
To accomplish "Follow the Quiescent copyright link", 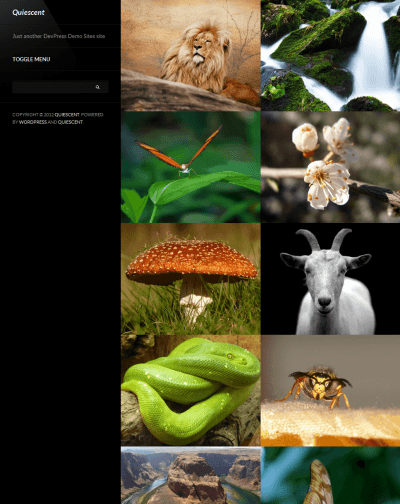I will click(67, 115).
